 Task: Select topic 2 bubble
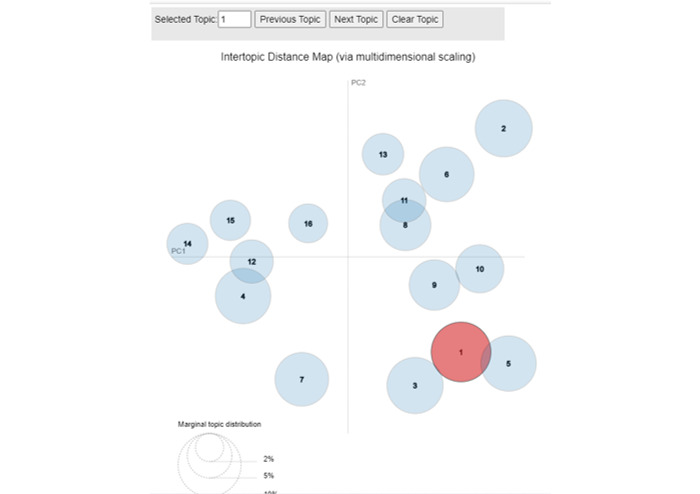504,129
